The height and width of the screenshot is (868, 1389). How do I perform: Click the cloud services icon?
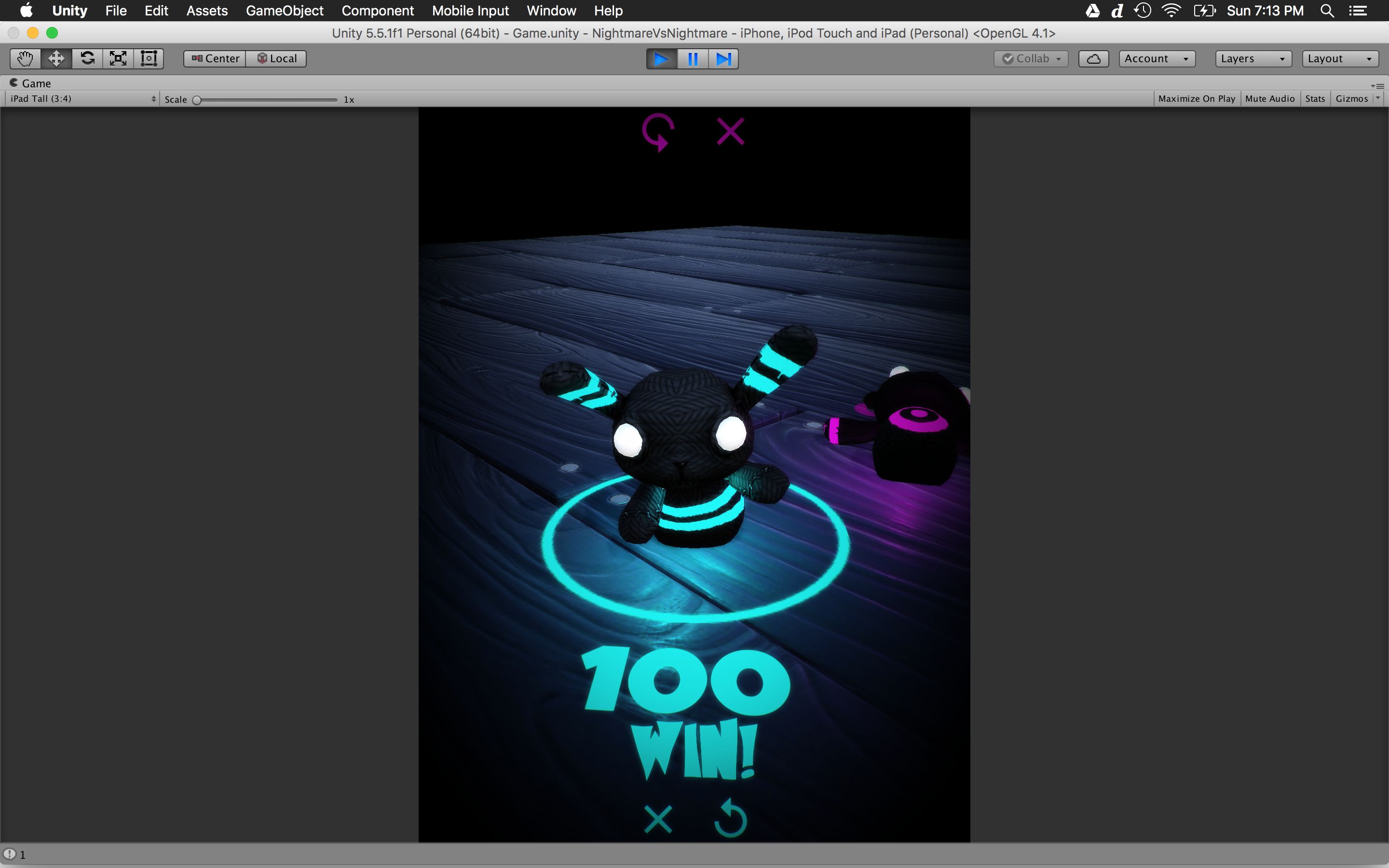tap(1093, 58)
